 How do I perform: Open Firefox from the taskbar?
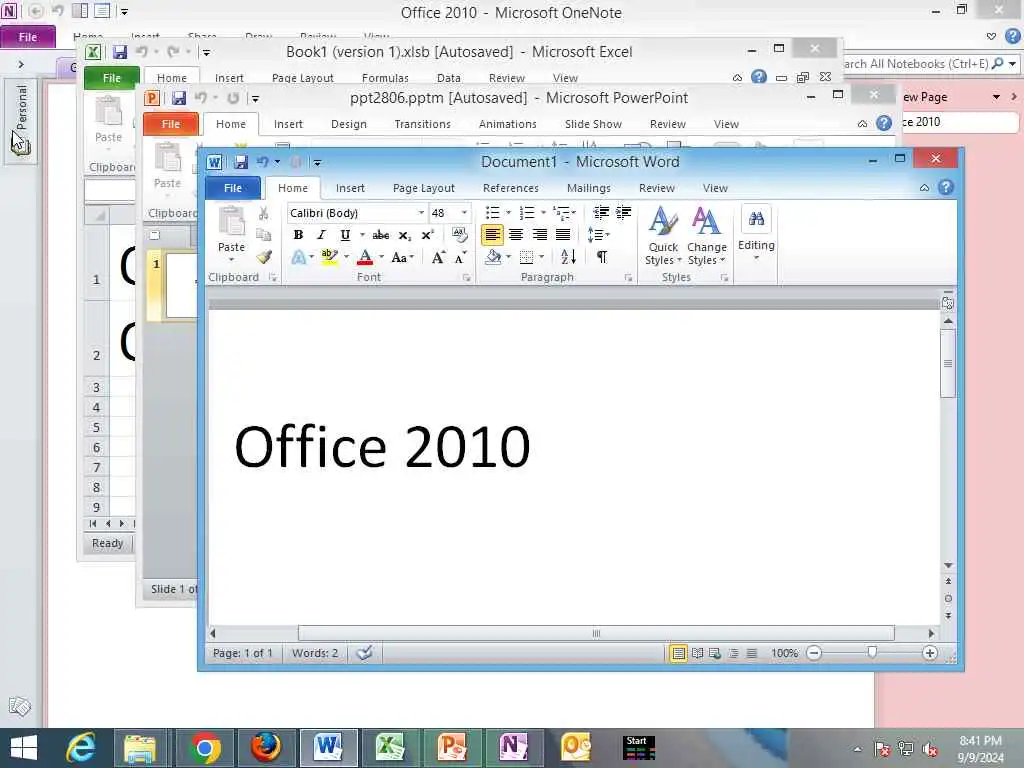click(x=266, y=748)
